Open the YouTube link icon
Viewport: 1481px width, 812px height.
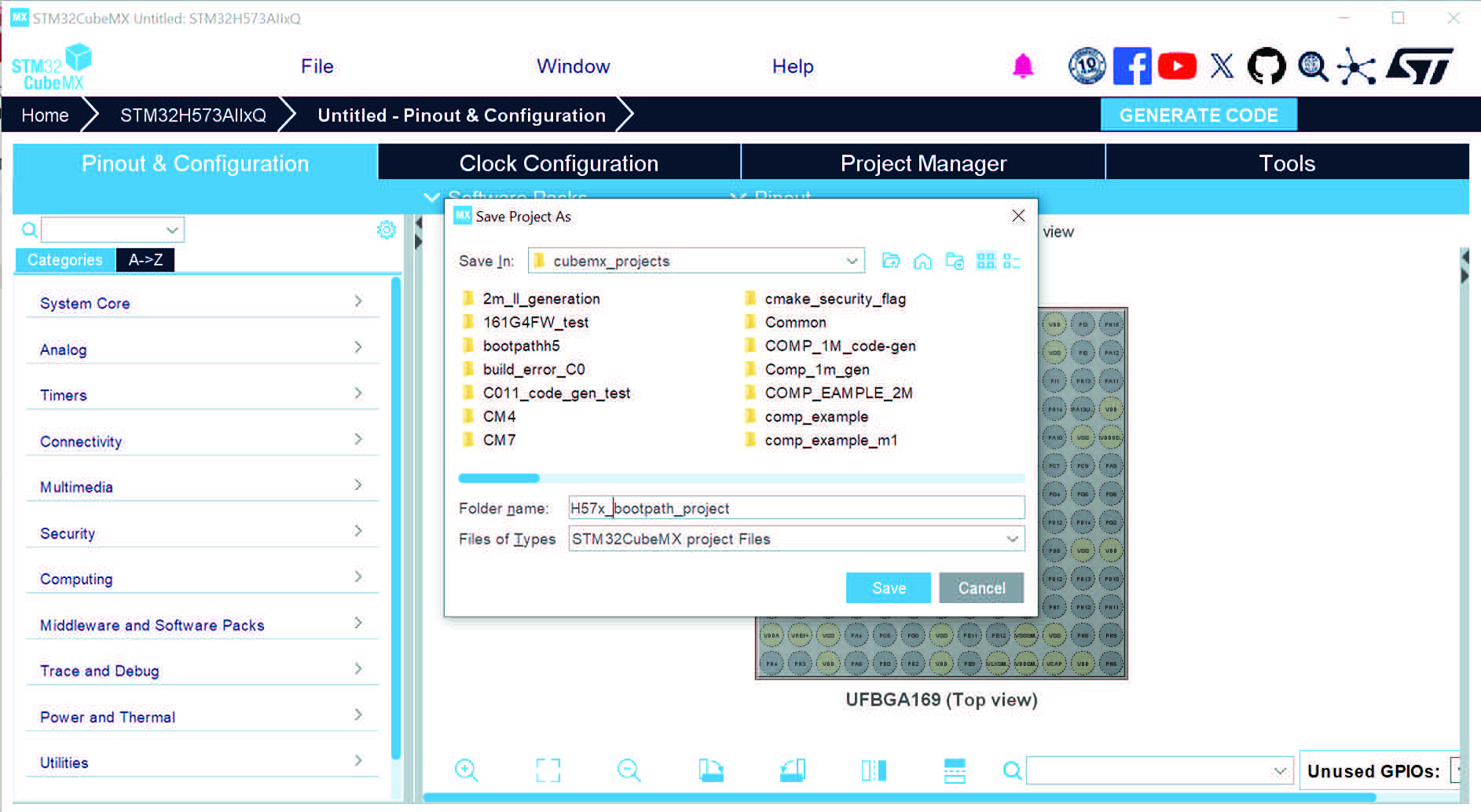tap(1176, 66)
